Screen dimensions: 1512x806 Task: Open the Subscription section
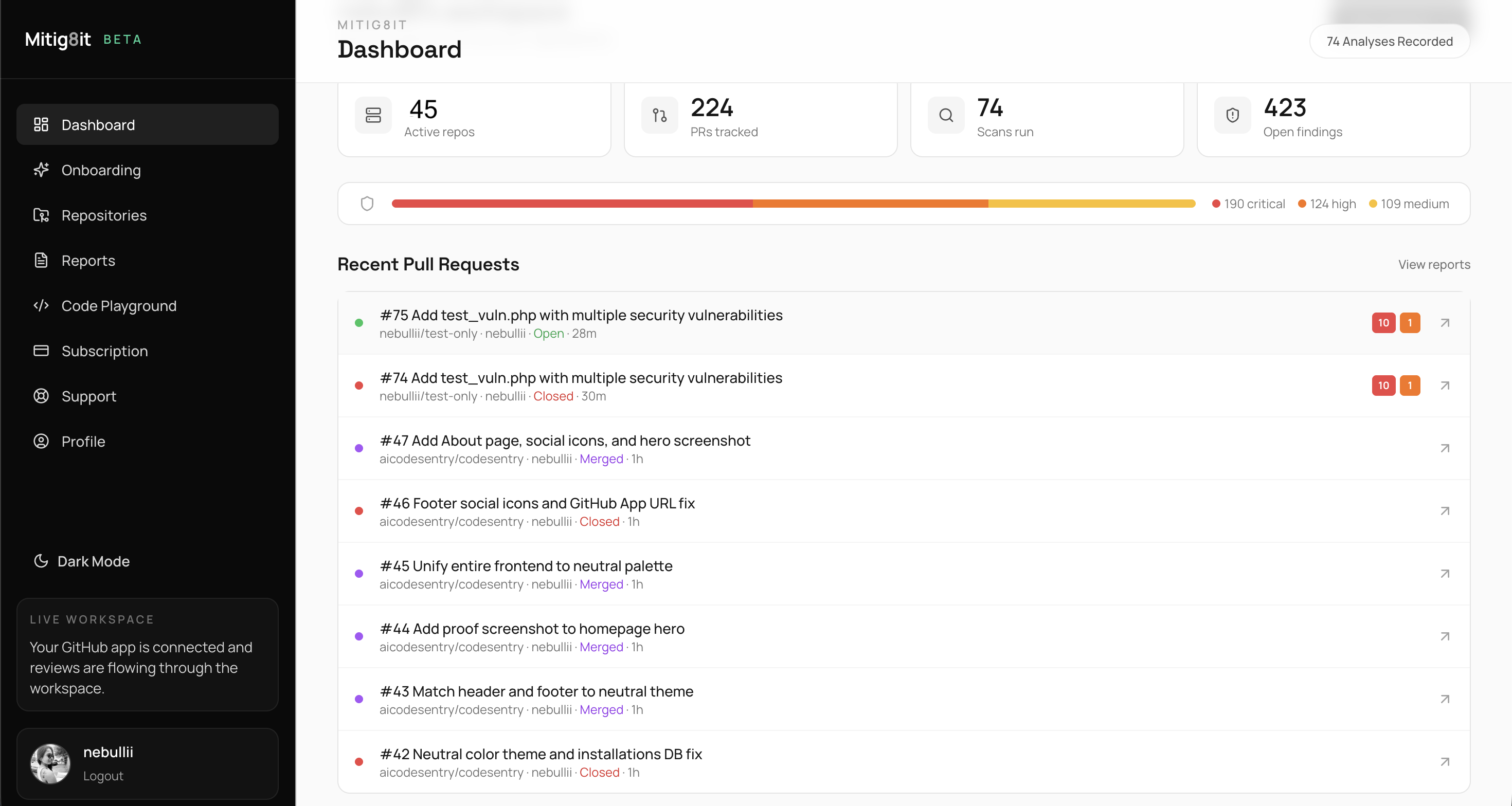[104, 351]
